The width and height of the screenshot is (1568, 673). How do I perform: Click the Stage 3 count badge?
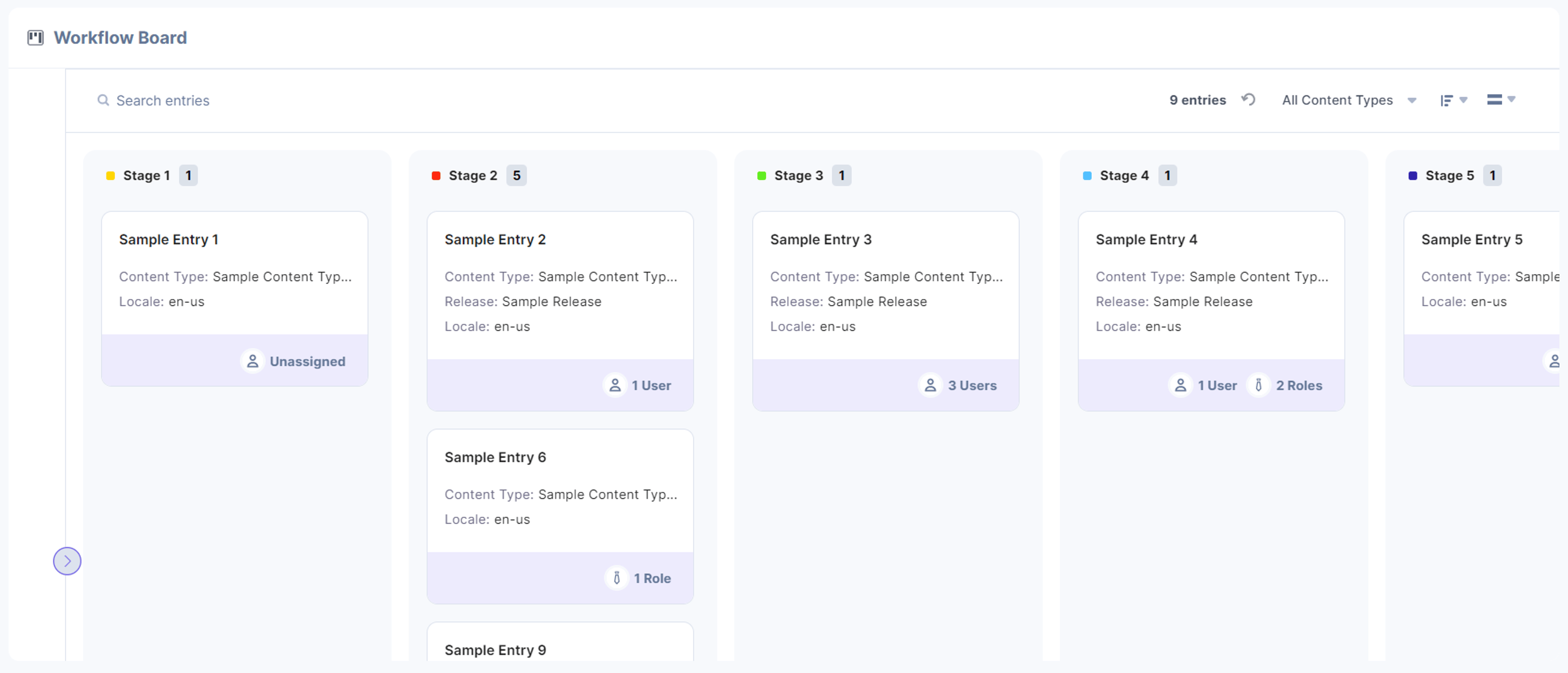click(x=841, y=175)
